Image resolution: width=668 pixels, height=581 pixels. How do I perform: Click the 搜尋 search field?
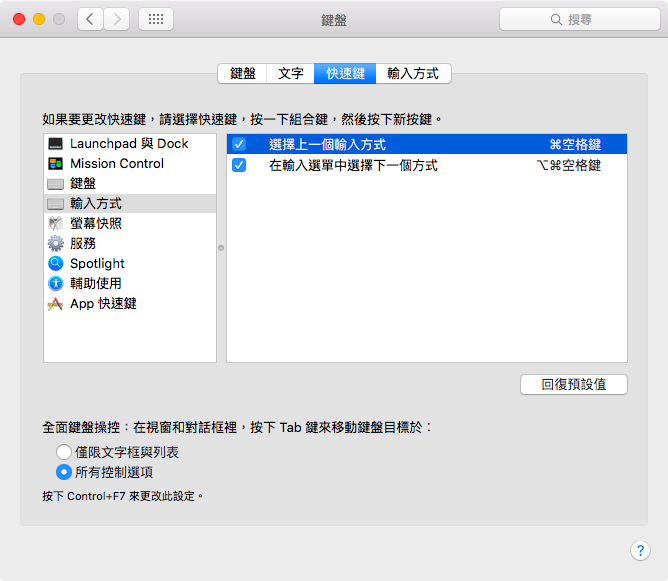click(x=580, y=19)
